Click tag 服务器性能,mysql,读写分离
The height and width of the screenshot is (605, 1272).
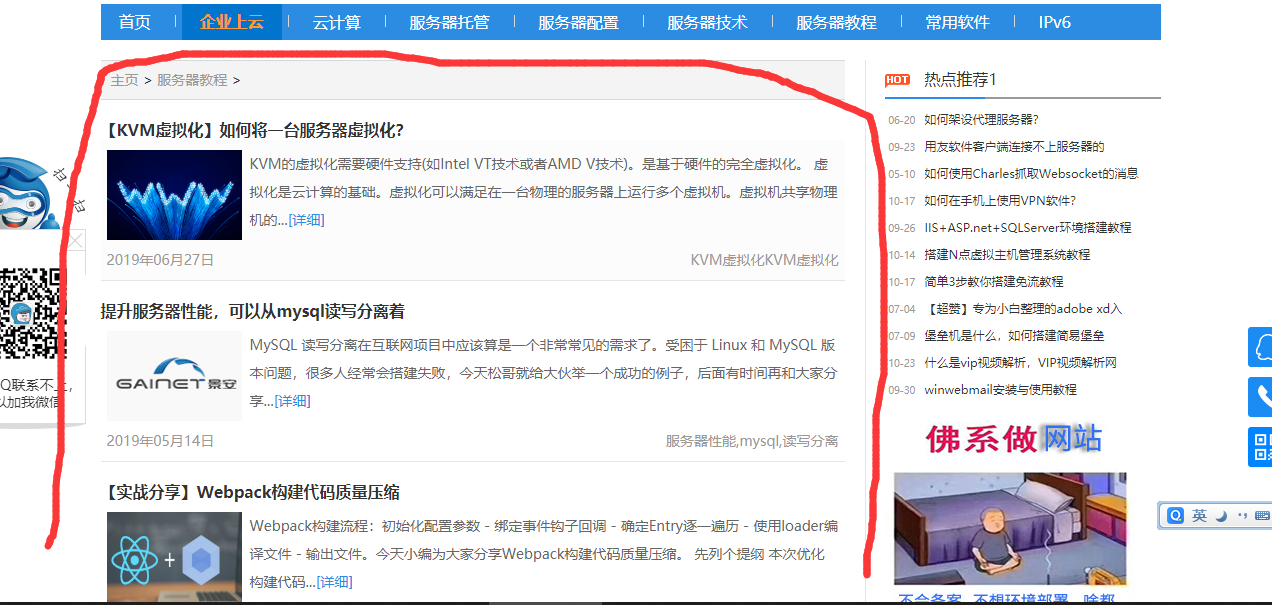pyautogui.click(x=752, y=441)
